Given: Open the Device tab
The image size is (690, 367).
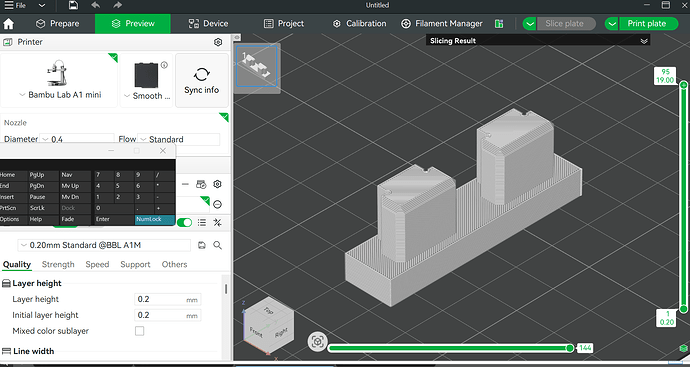Looking at the screenshot, I should (x=208, y=24).
